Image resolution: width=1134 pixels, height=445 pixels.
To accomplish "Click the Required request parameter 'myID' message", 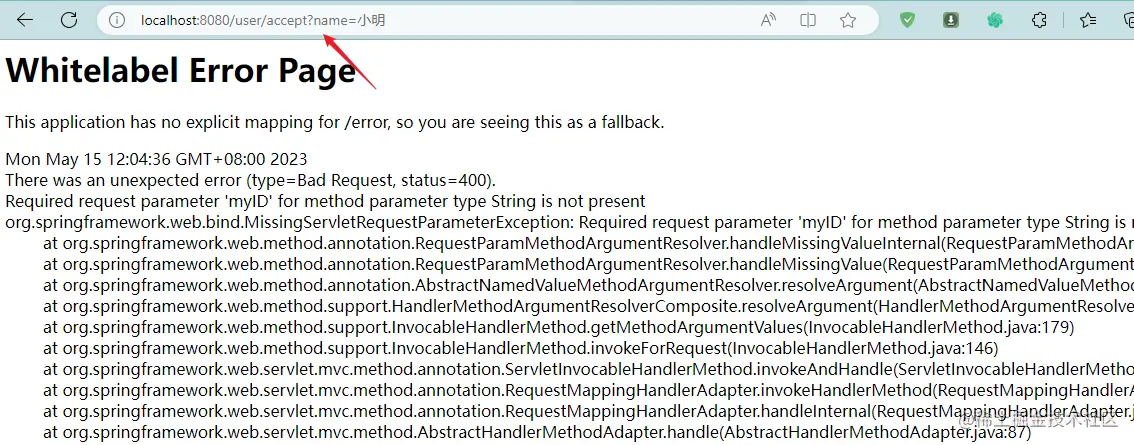I will coord(325,200).
